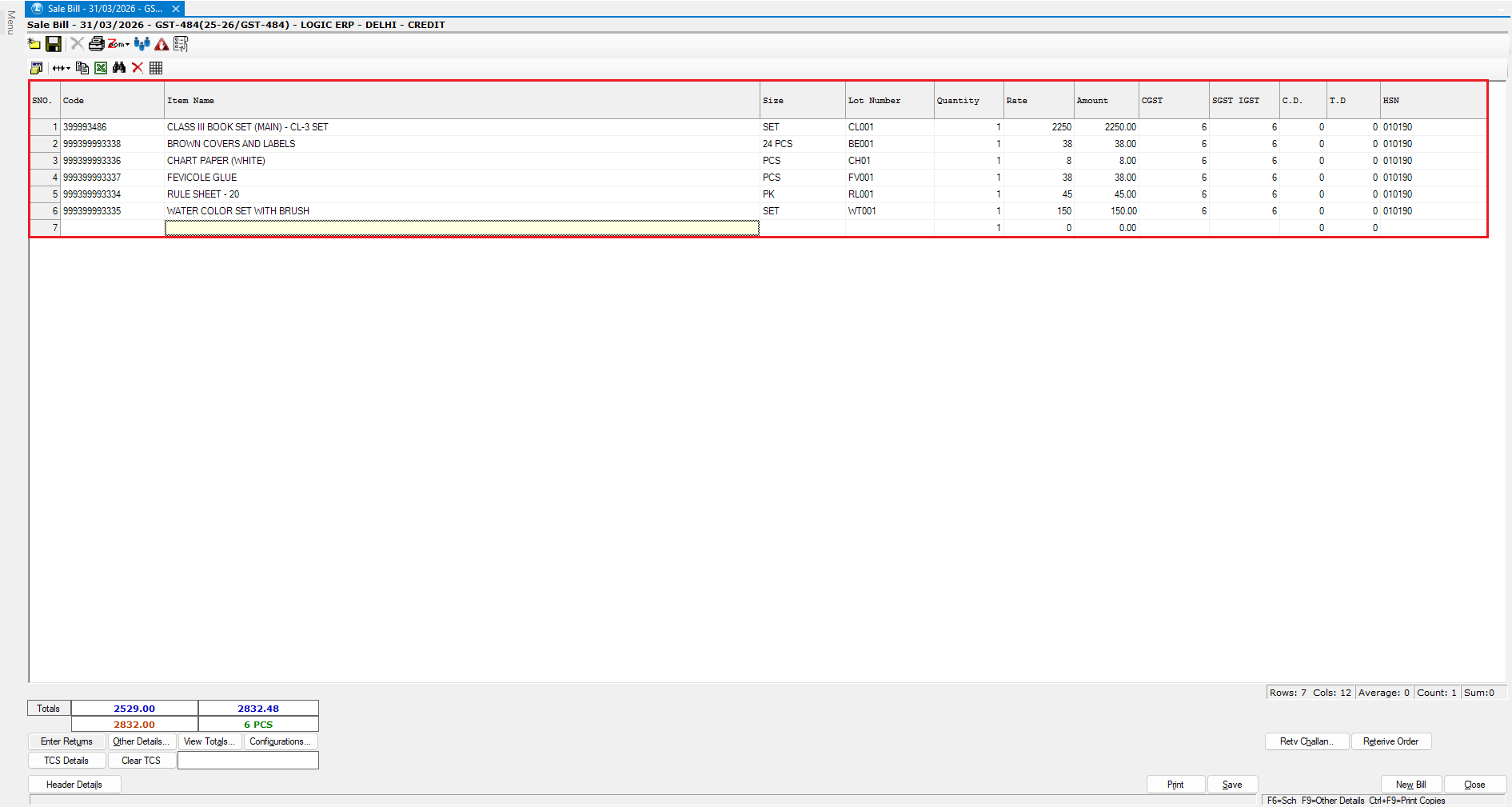Select the Sale Bill tab
The width and height of the screenshot is (1512, 807).
click(104, 9)
